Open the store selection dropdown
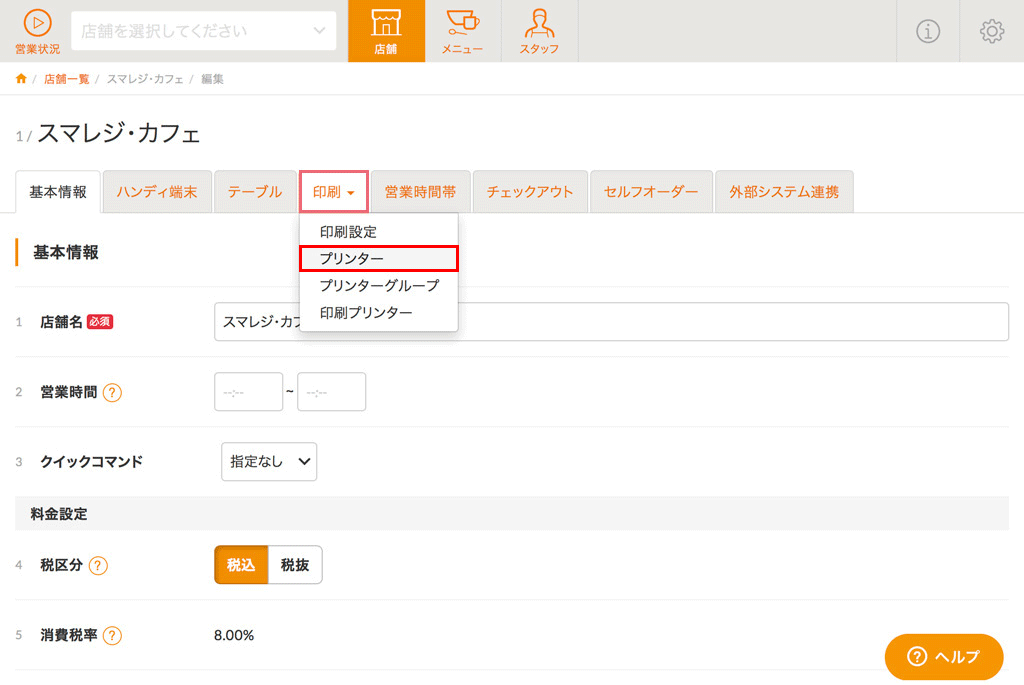 [x=203, y=31]
